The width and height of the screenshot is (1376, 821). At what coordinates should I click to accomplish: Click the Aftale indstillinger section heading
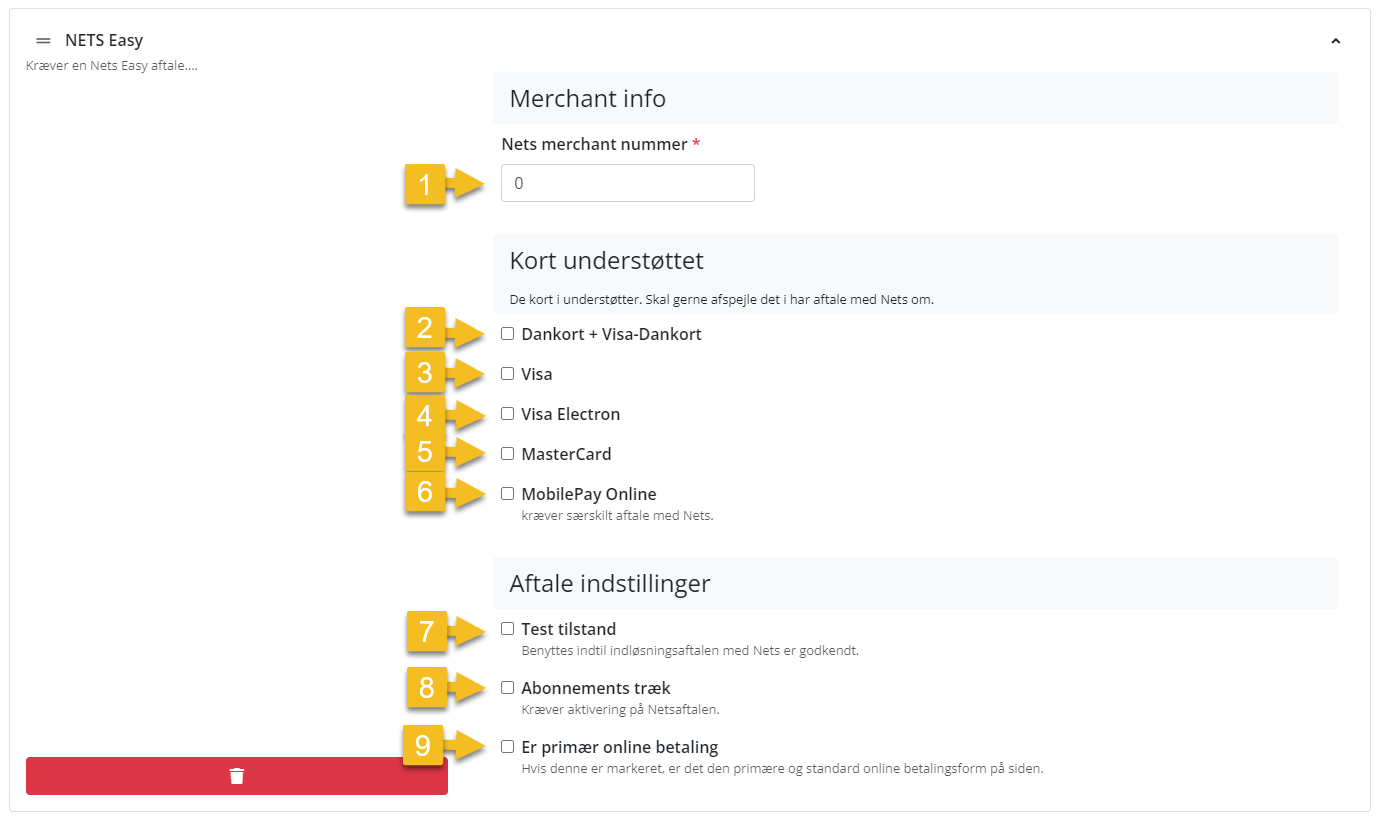610,583
